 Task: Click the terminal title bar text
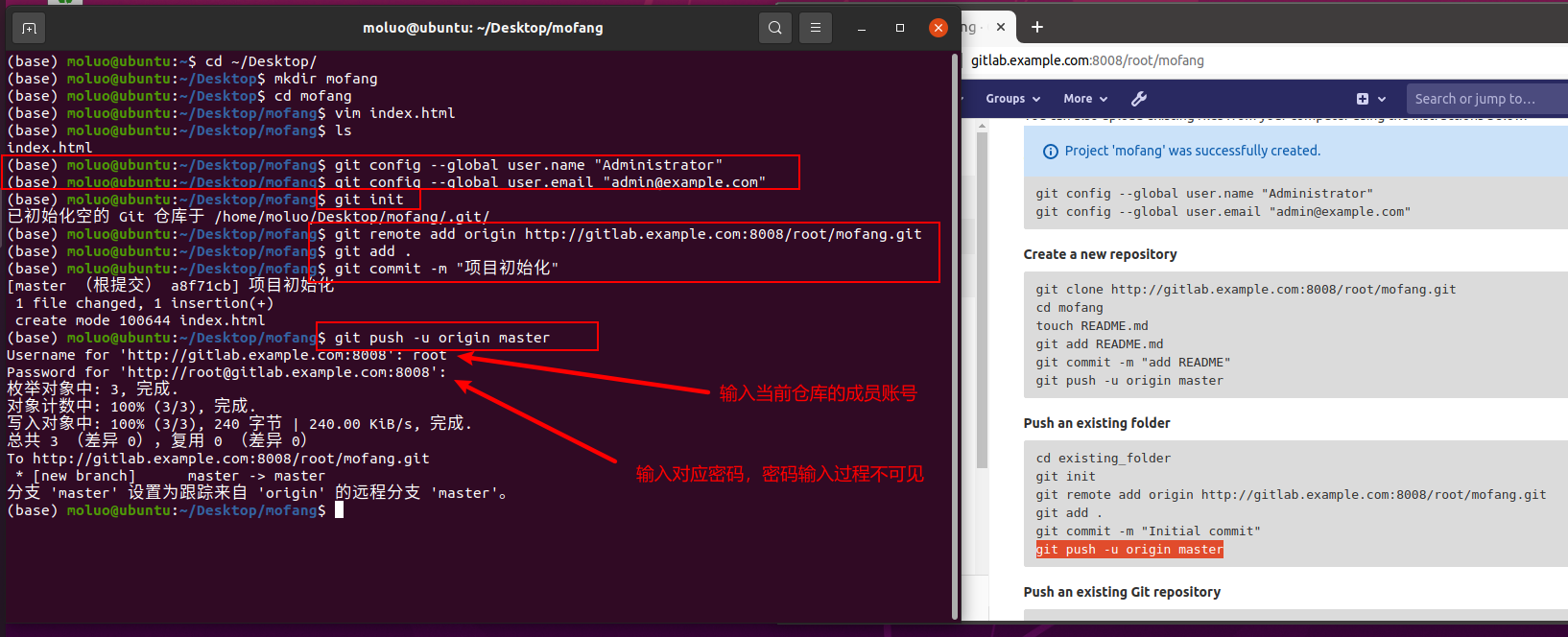(483, 28)
